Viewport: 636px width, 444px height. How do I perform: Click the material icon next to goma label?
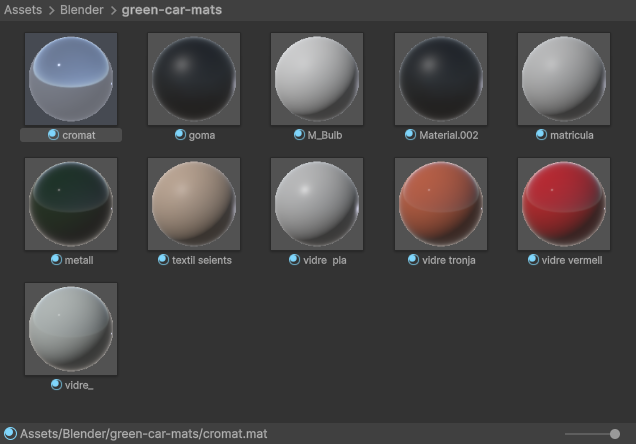coord(180,135)
